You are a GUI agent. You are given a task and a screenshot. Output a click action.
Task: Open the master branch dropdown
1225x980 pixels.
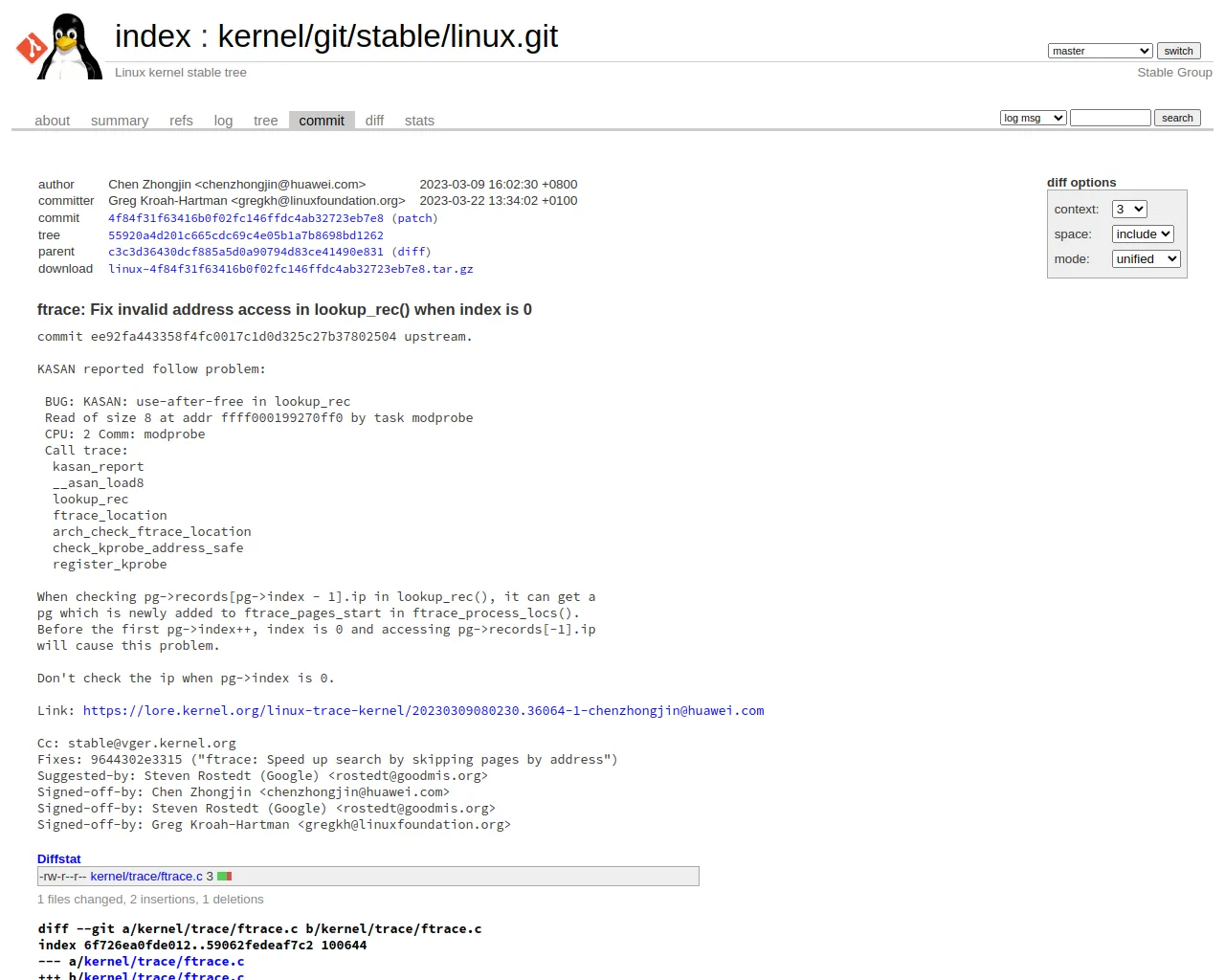[1100, 51]
